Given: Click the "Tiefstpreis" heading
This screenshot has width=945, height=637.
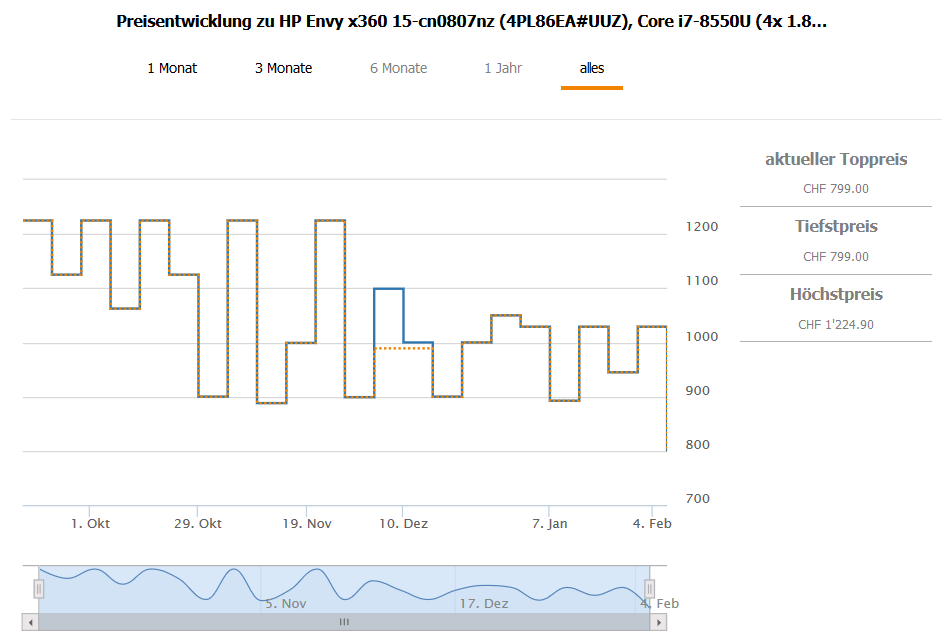Looking at the screenshot, I should [836, 227].
